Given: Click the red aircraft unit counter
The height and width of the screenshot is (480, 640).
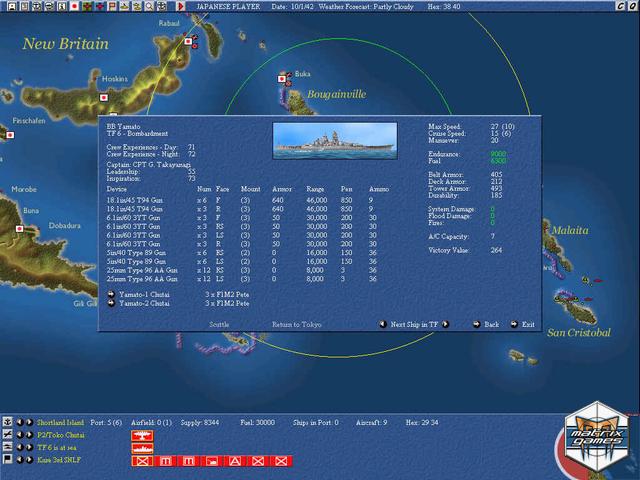Looking at the screenshot, I should tap(142, 435).
